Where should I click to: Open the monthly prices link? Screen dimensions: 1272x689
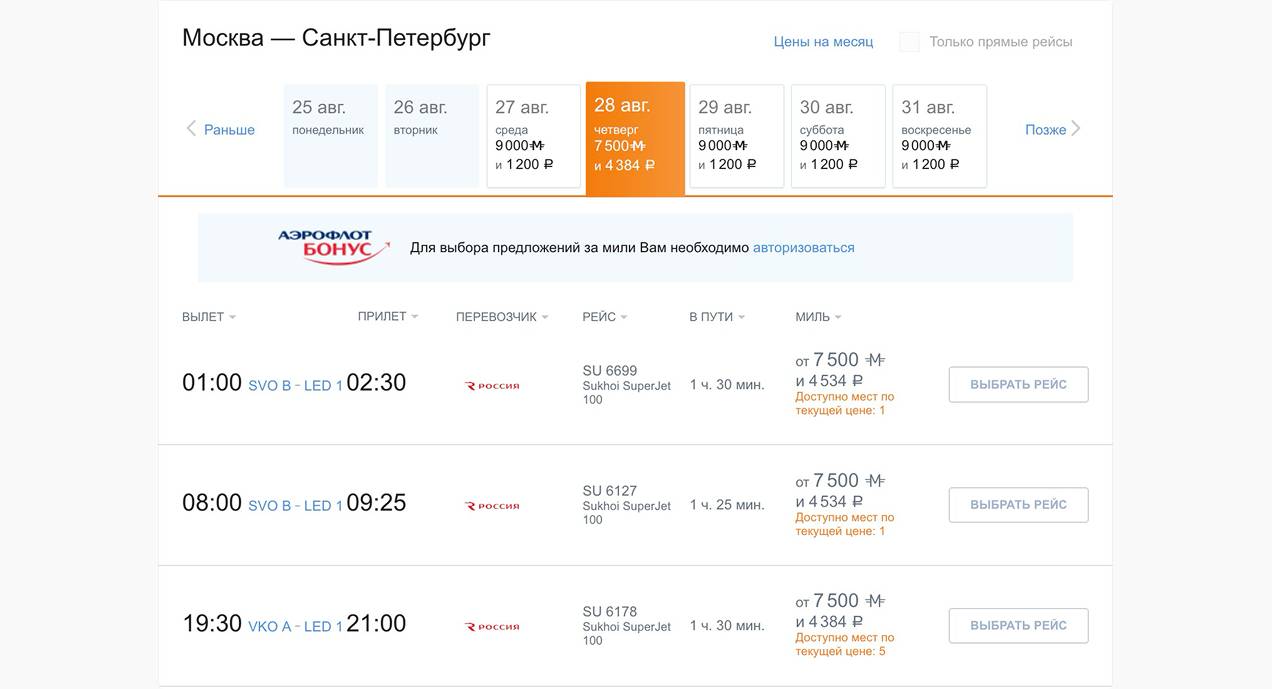click(x=823, y=42)
